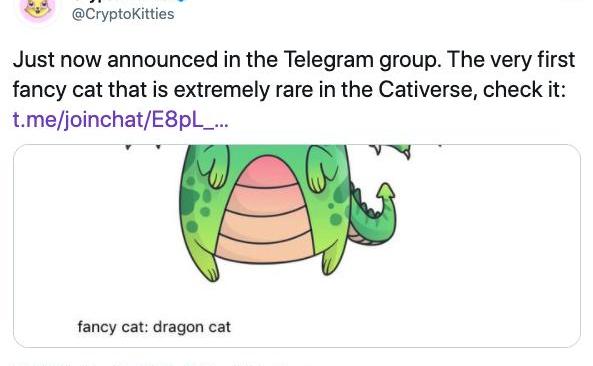Click the dragon cat's striped pink belly
The image size is (593, 366).
266,210
